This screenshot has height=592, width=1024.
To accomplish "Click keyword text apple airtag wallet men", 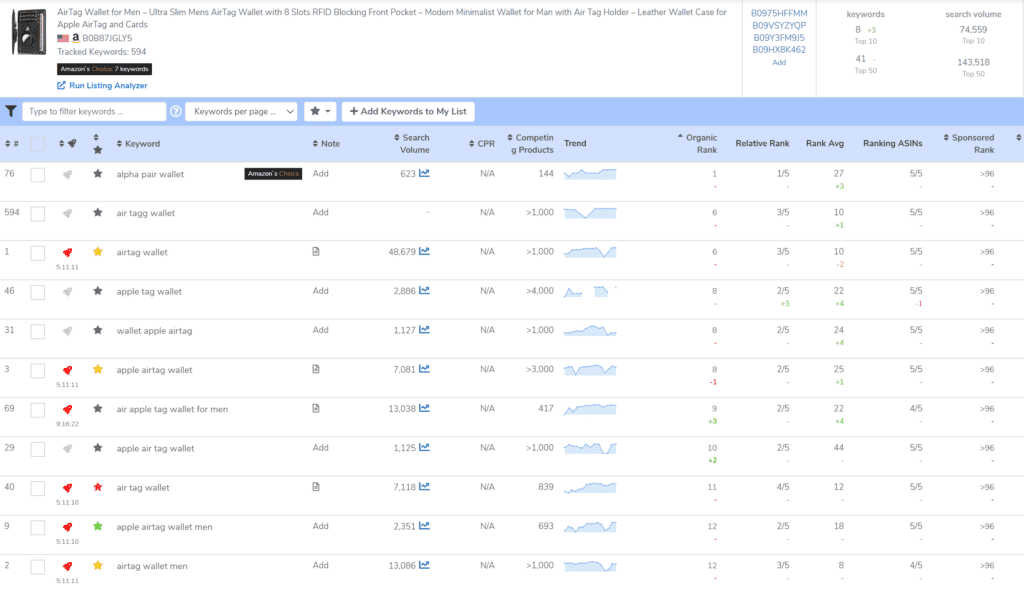I will point(165,527).
